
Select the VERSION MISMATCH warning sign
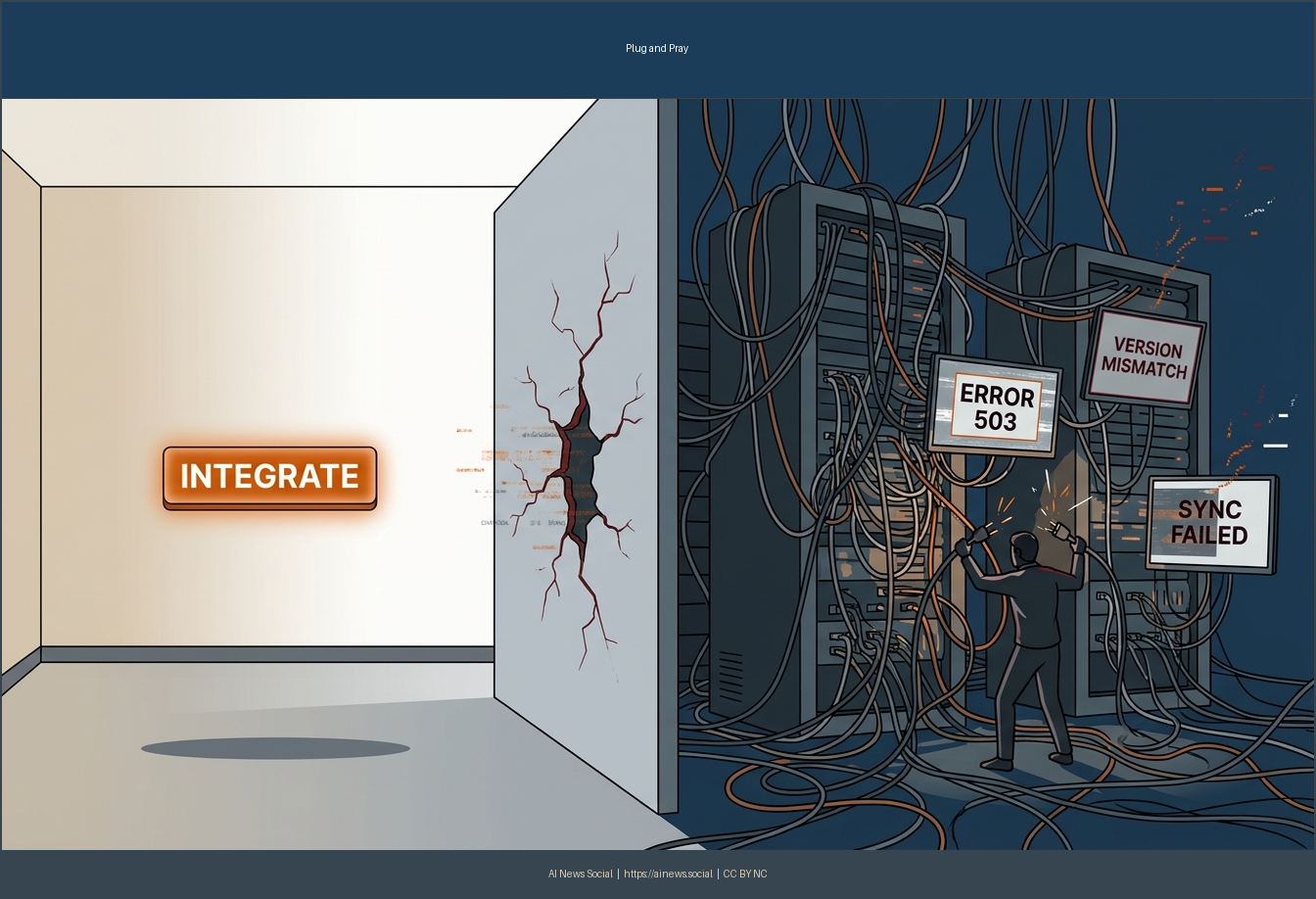point(1144,358)
